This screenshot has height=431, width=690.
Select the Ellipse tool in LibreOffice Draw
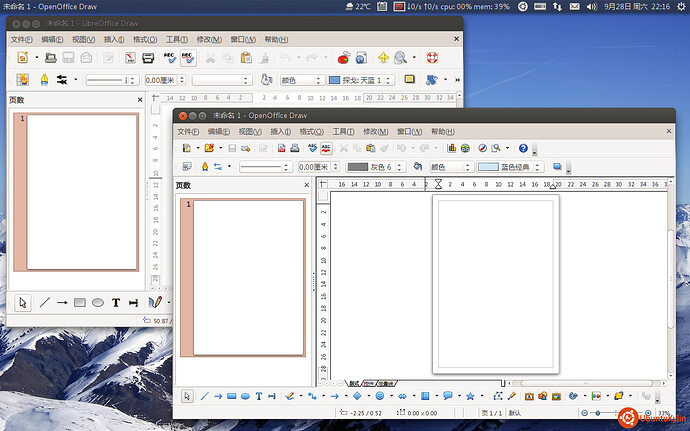point(98,302)
